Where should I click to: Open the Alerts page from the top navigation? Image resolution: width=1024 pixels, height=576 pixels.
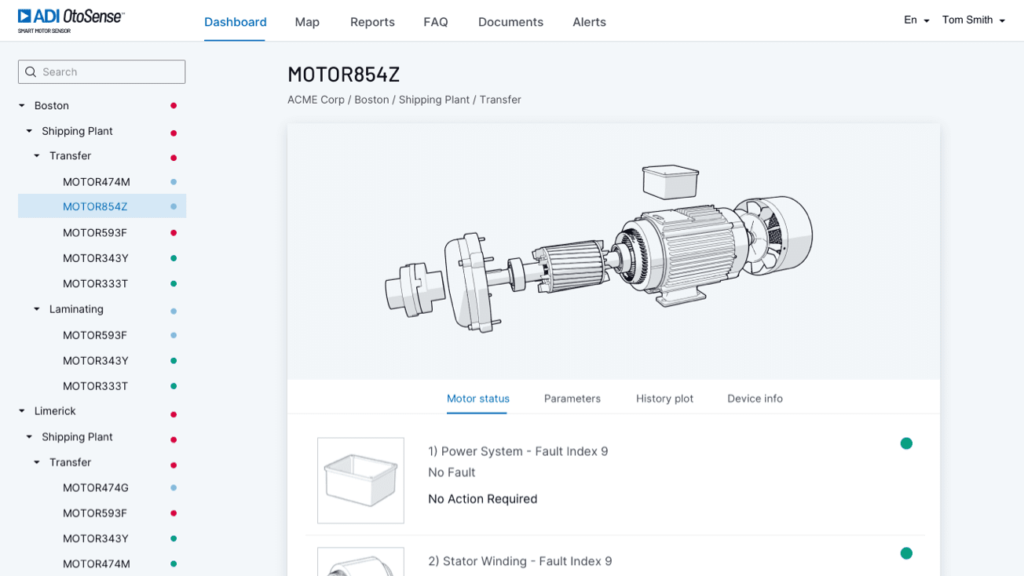click(589, 22)
